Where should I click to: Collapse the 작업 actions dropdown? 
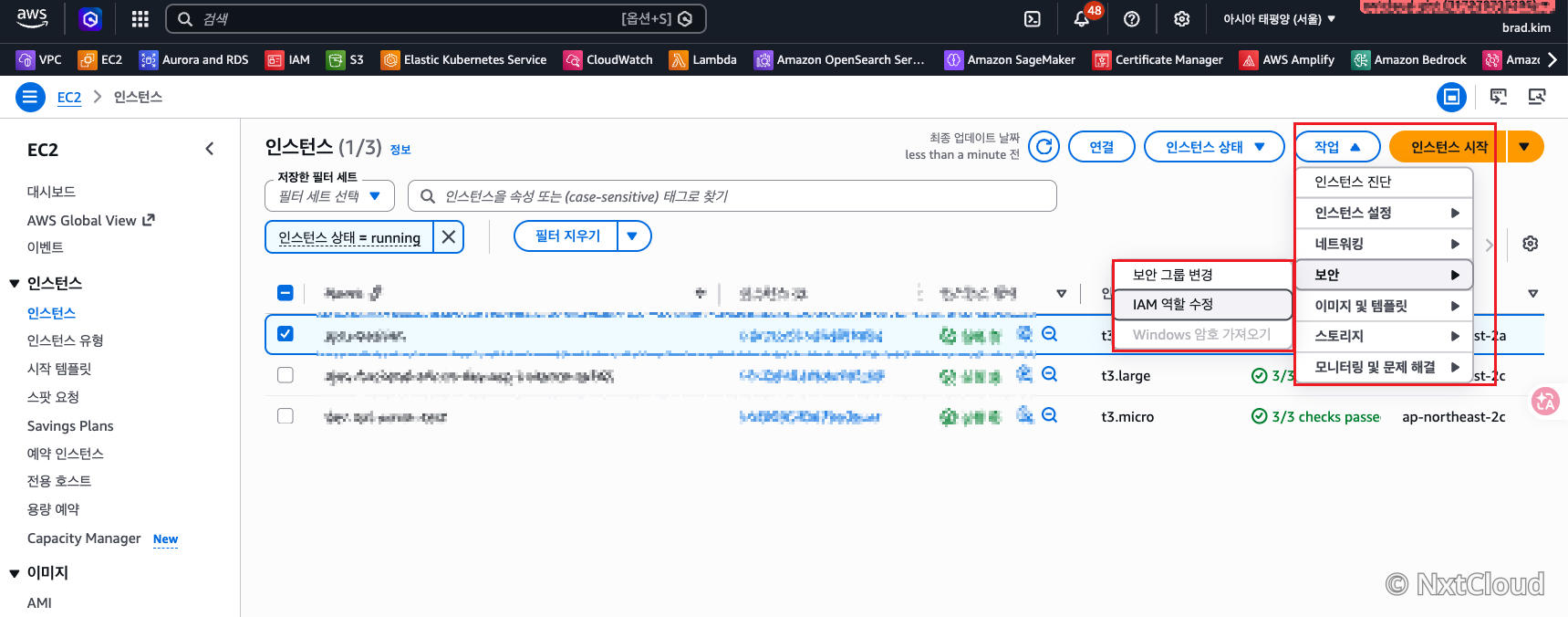click(1337, 146)
